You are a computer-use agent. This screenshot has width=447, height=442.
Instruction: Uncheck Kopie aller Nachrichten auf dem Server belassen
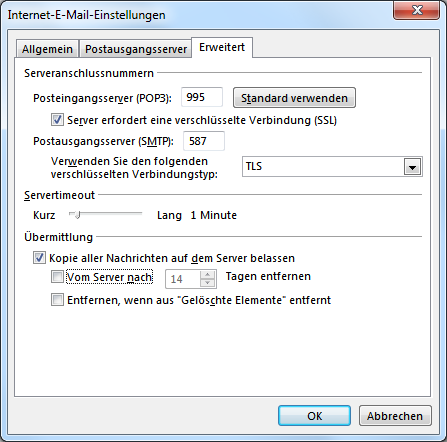39,258
